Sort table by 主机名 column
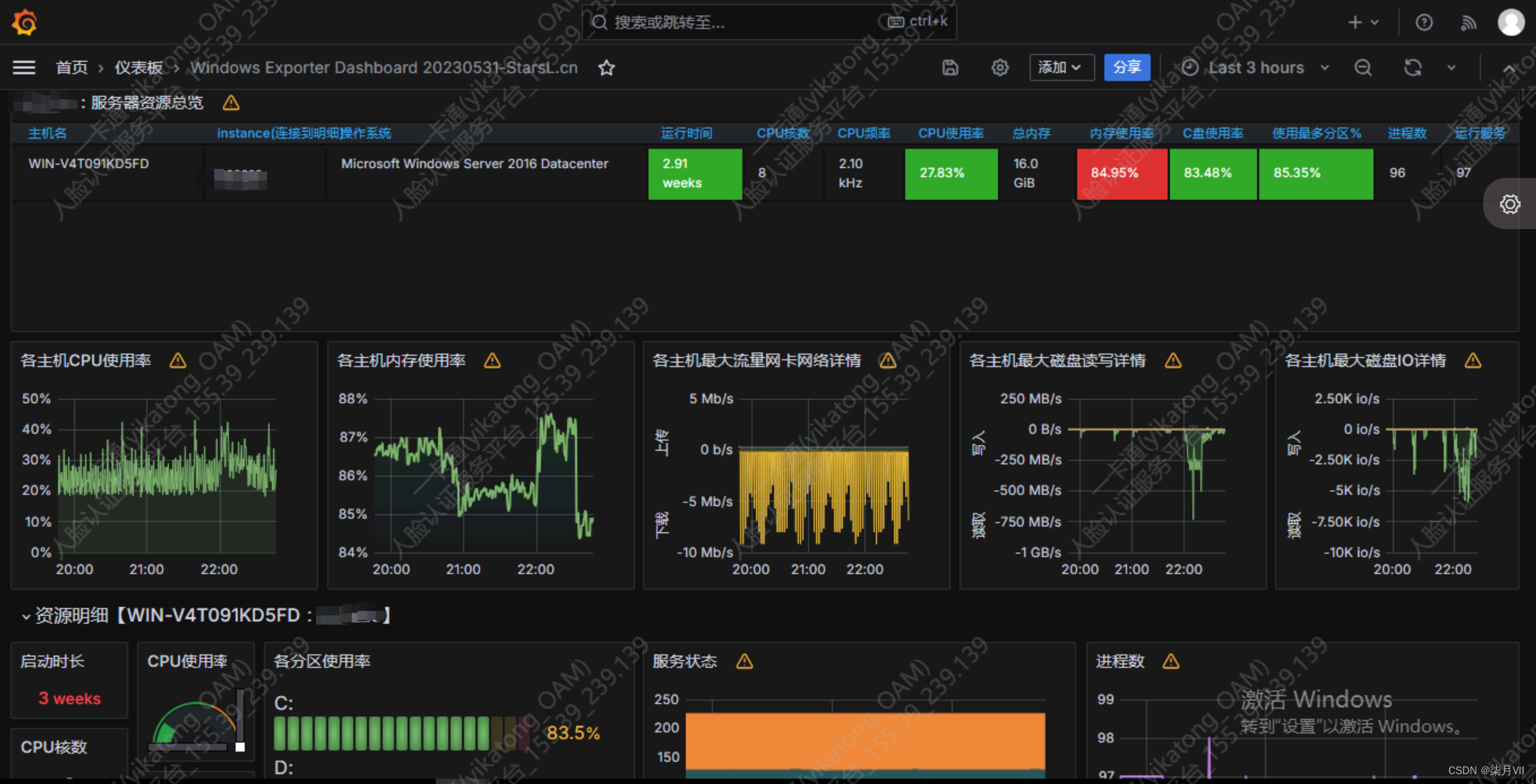 pos(48,133)
